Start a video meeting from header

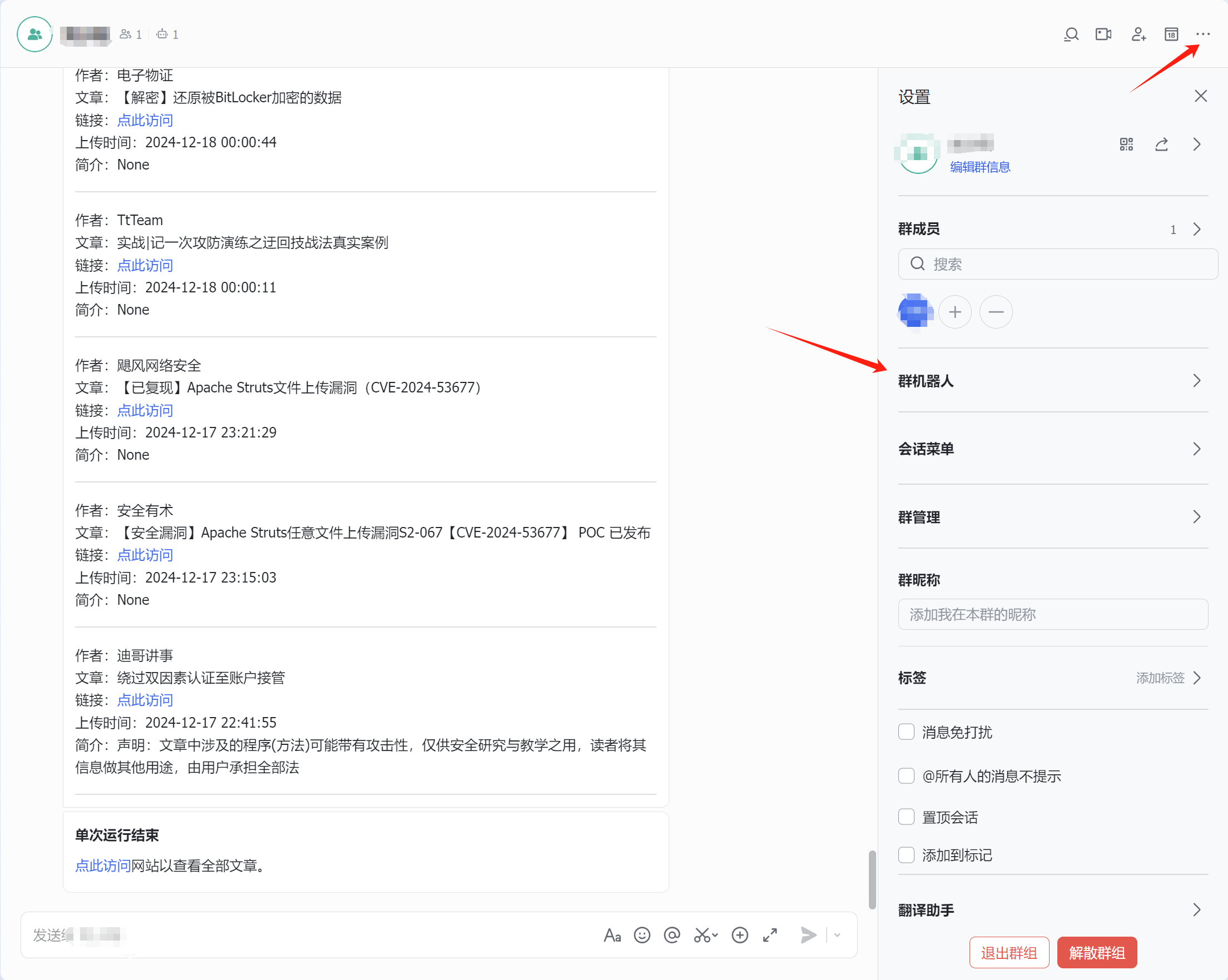(x=1104, y=34)
